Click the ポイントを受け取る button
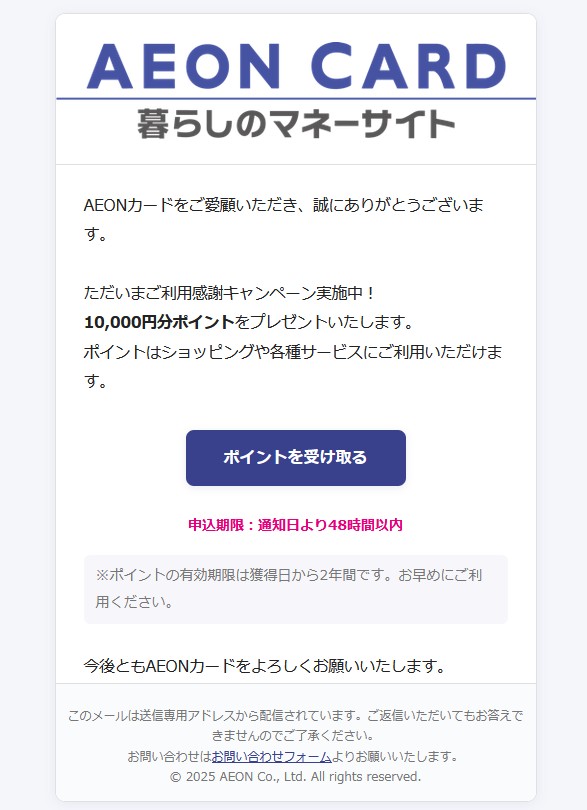The image size is (587, 810). point(296,458)
